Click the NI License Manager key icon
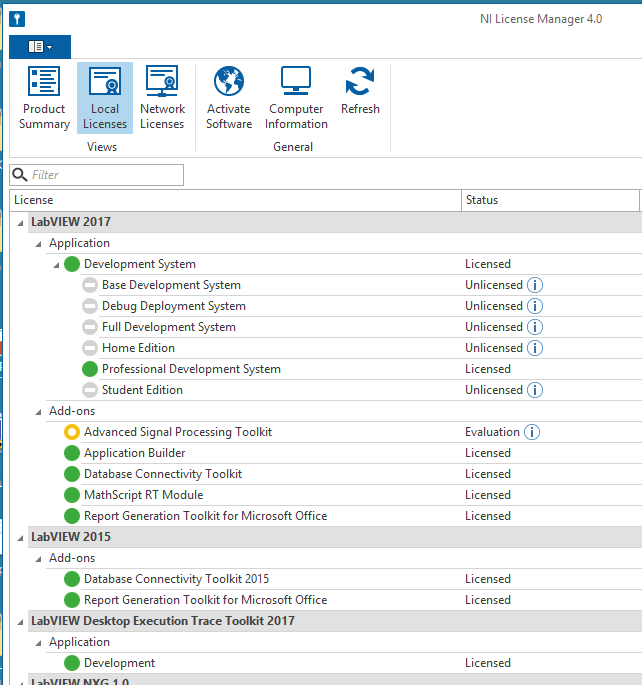Viewport: 642px width, 685px height. click(x=17, y=19)
